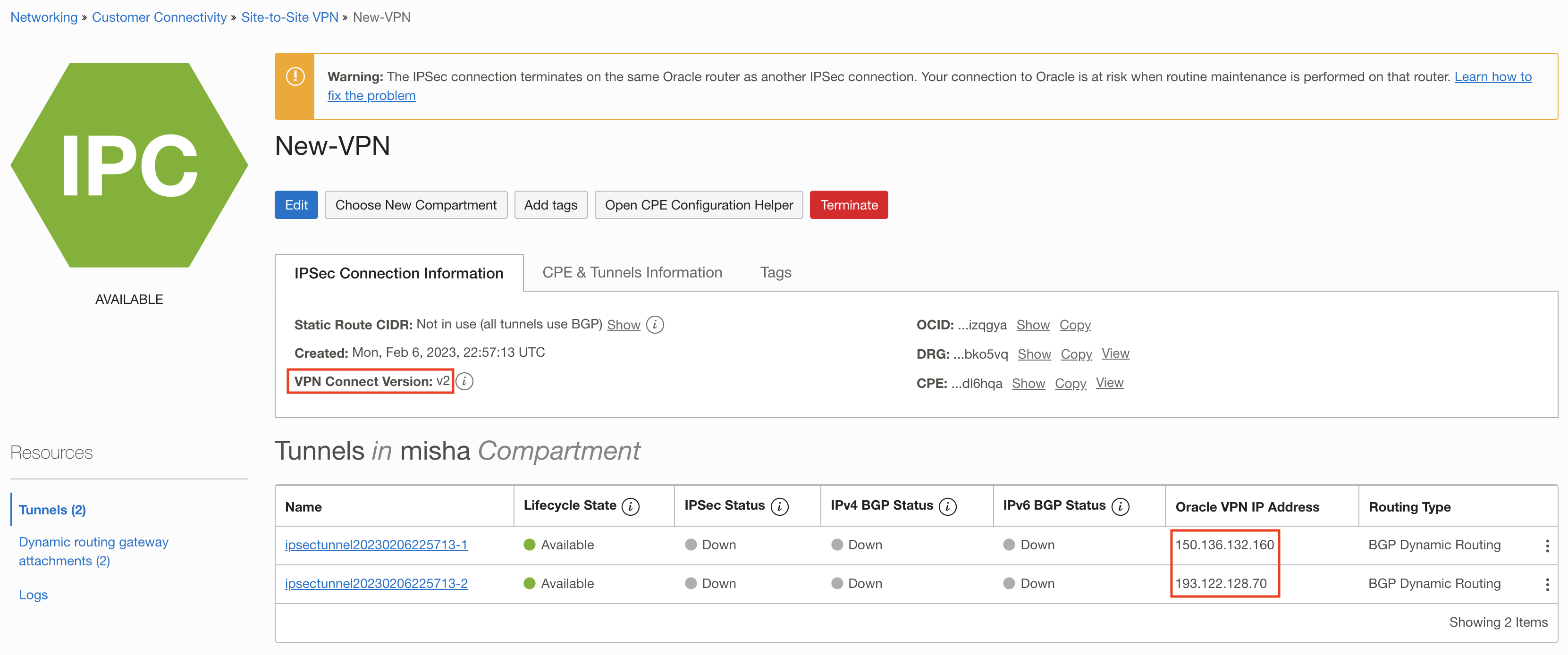Click the green IPC hexagon icon
The width and height of the screenshot is (1568, 655).
[129, 163]
